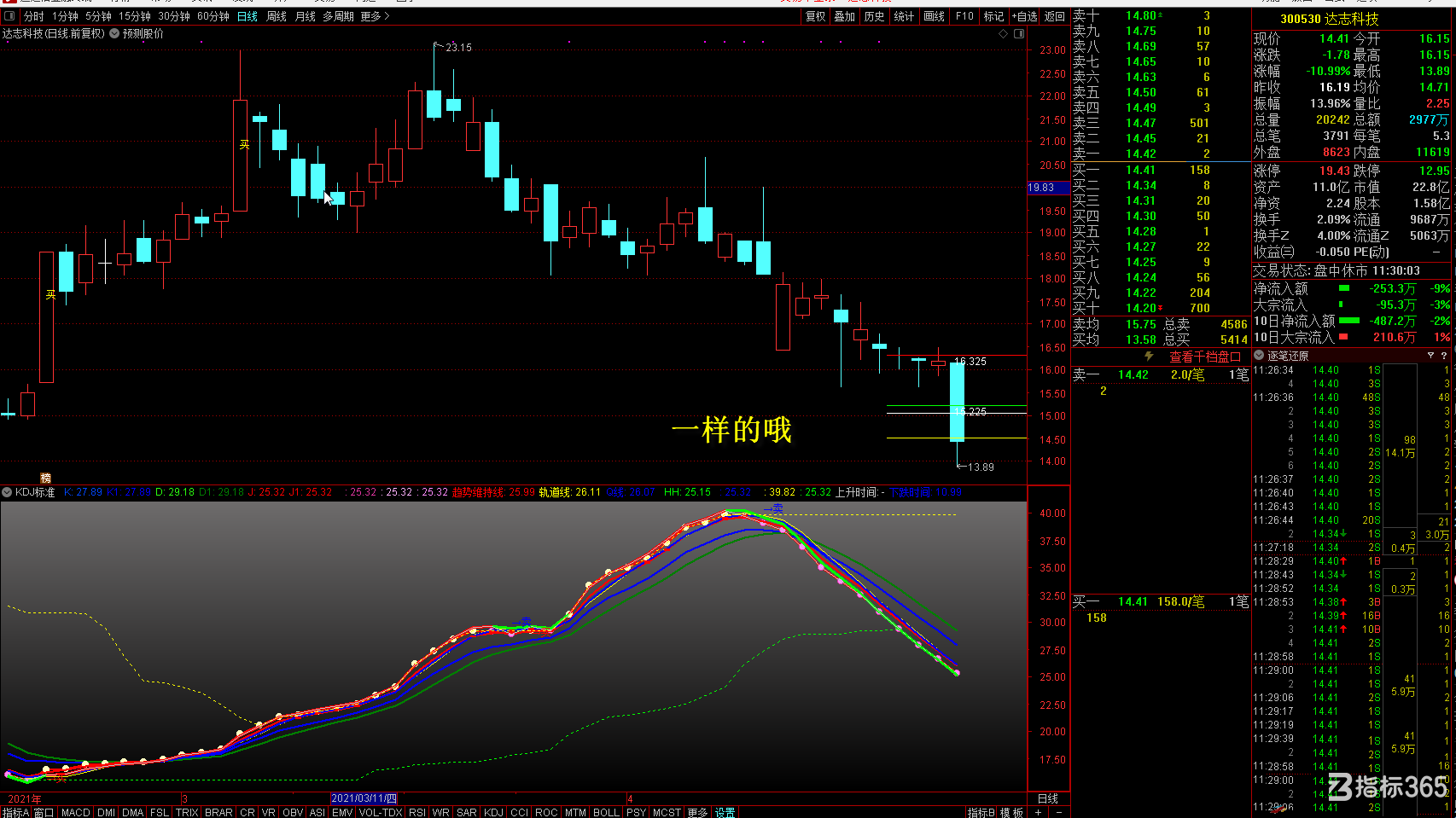Select the 5分钟 period
Image resolution: width=1456 pixels, height=818 pixels.
[98, 16]
